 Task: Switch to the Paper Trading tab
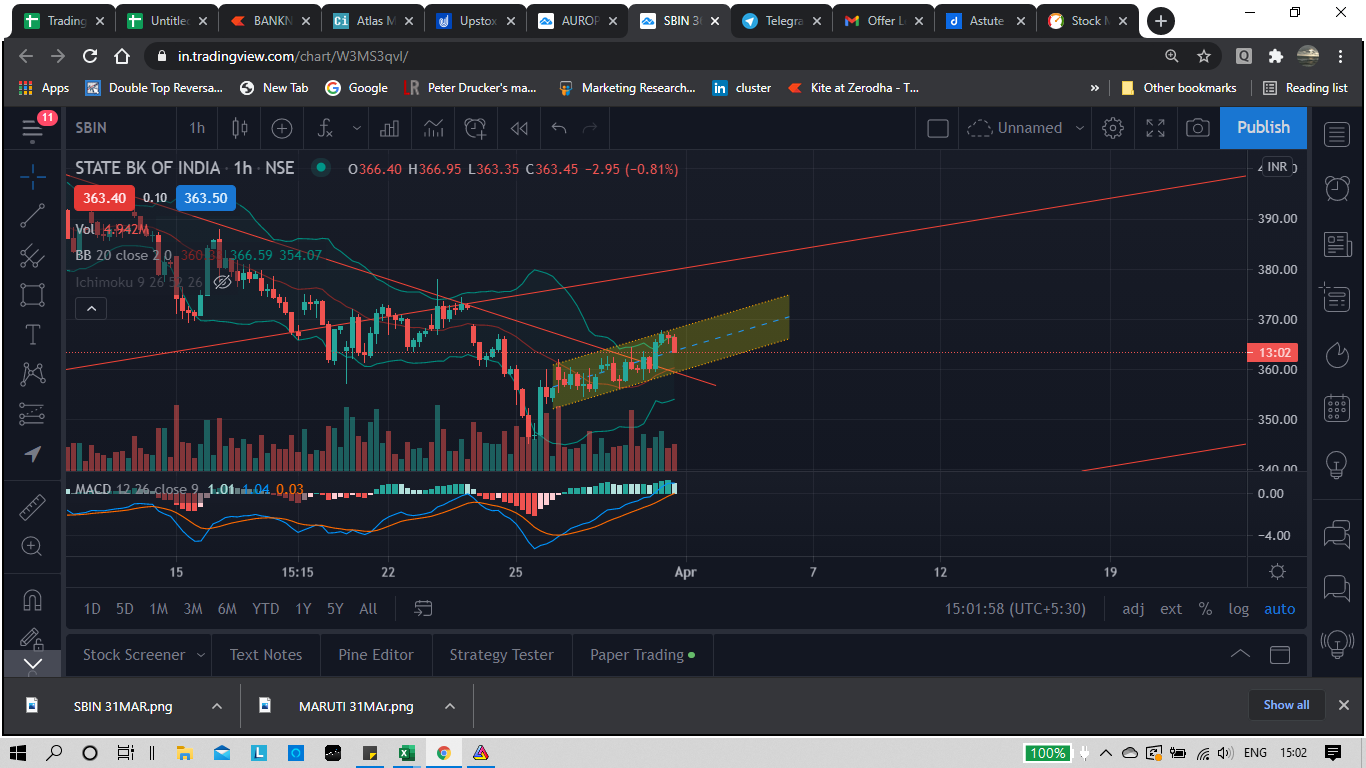[642, 655]
